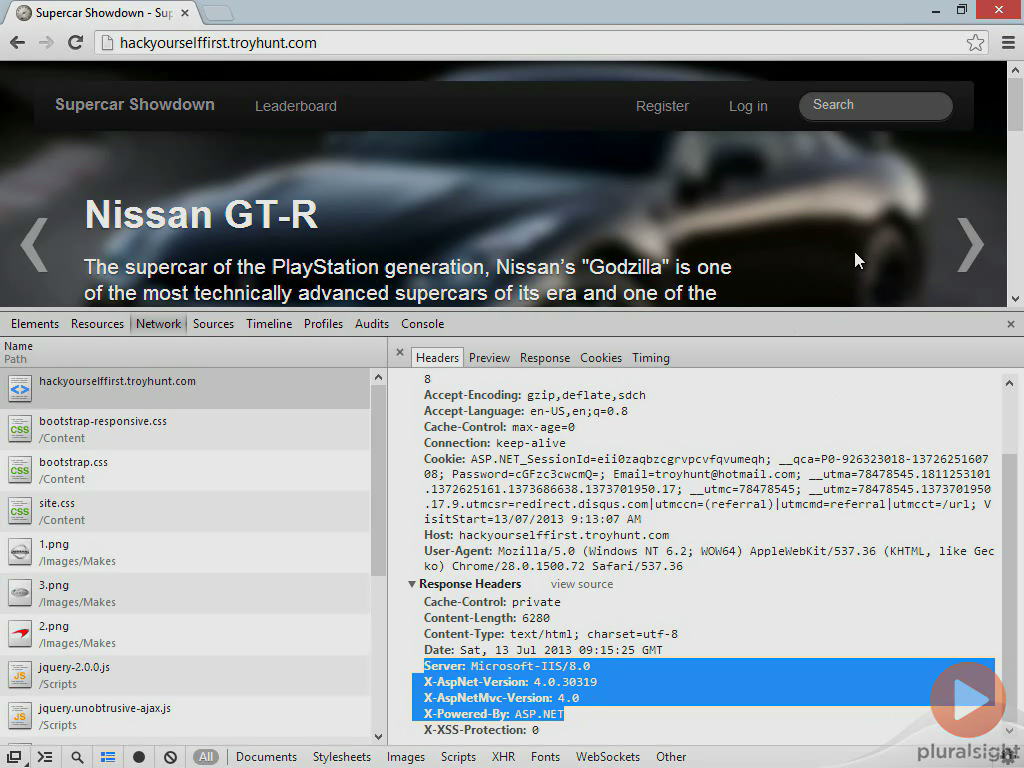This screenshot has height=768, width=1024.
Task: Click view source for response headers
Action: [581, 584]
